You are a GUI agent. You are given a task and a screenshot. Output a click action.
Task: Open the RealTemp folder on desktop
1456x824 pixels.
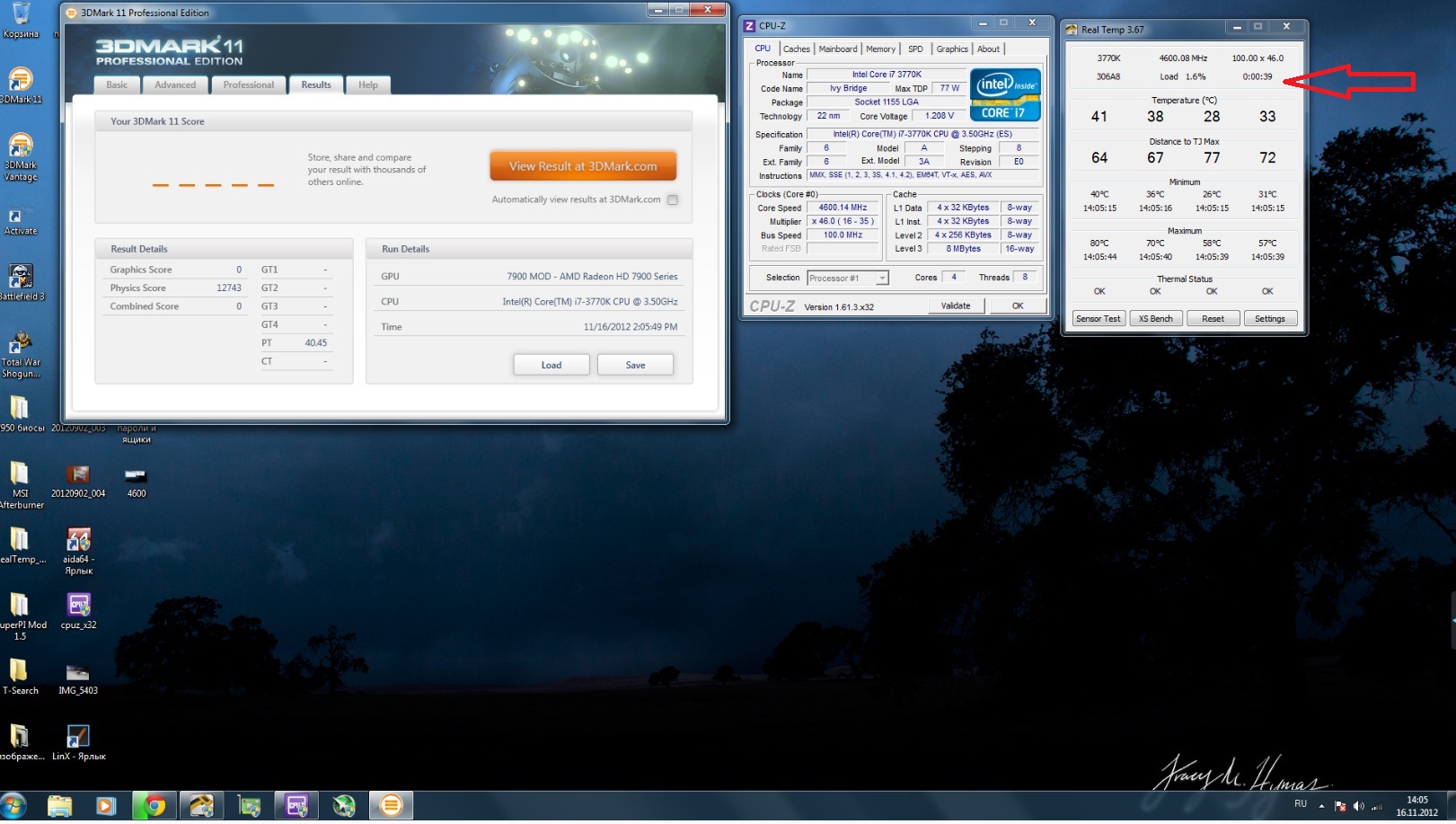[21, 545]
